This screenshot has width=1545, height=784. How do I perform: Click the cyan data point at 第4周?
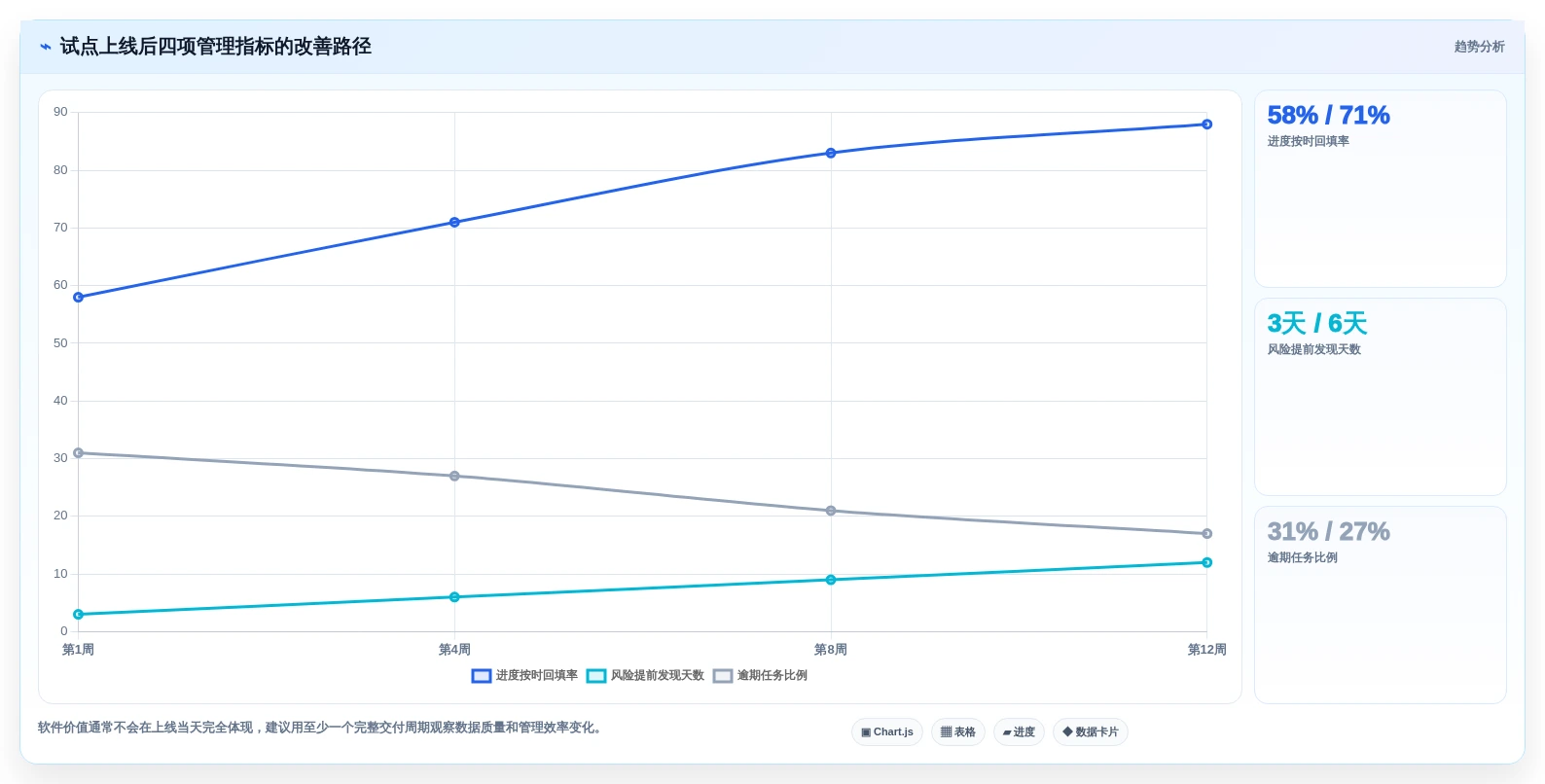[x=454, y=597]
